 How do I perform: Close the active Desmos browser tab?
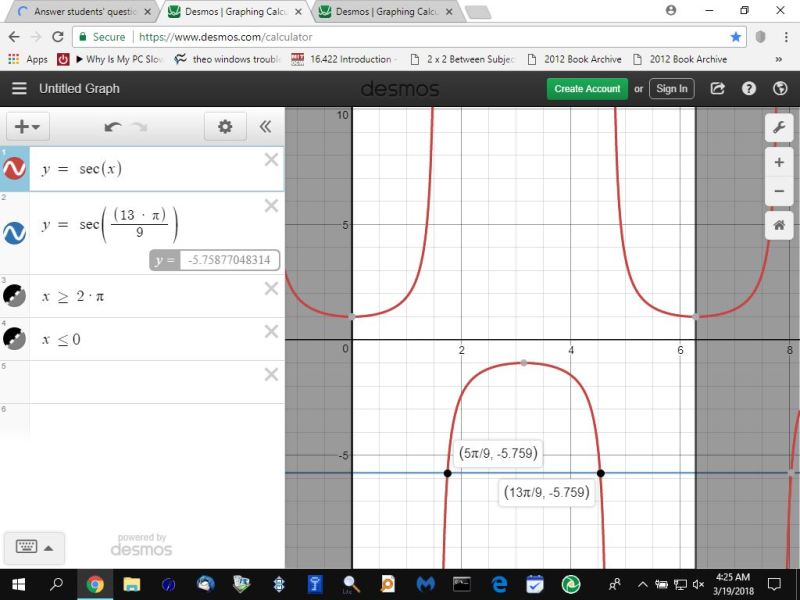pos(298,12)
